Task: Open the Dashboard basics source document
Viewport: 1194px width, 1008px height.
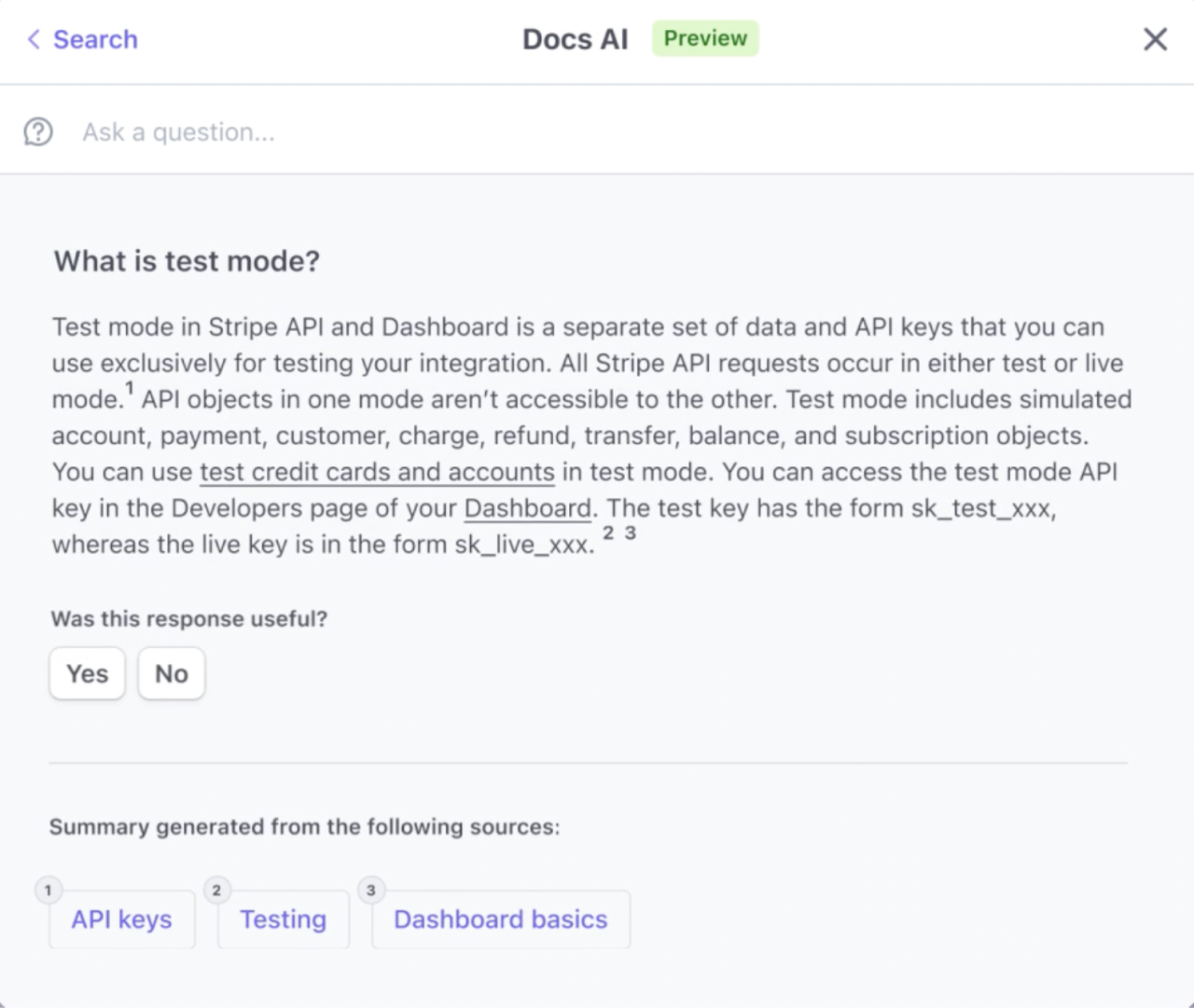Action: click(x=501, y=919)
